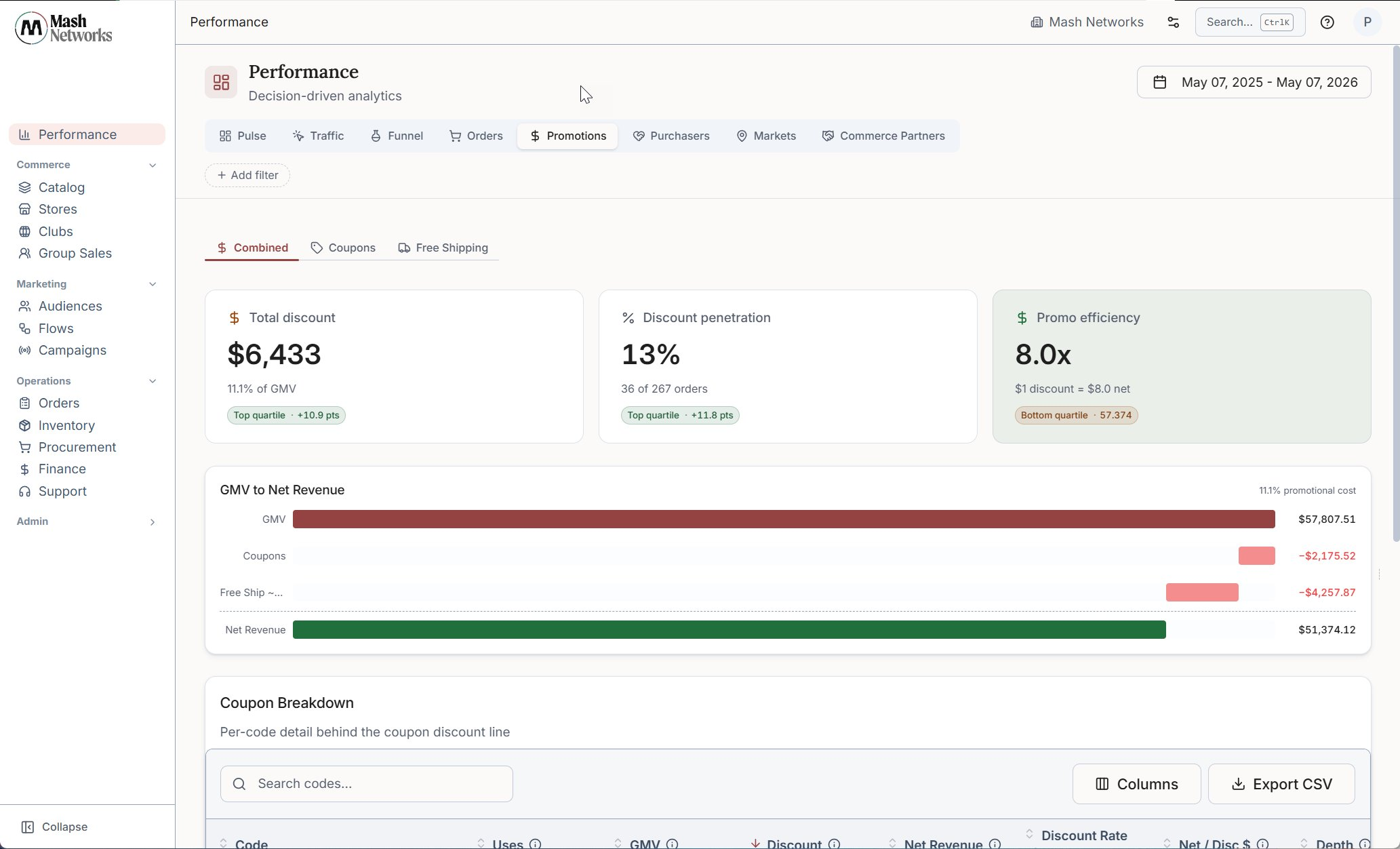Image resolution: width=1400 pixels, height=849 pixels.
Task: Open Catalog in the sidebar
Action: point(62,187)
